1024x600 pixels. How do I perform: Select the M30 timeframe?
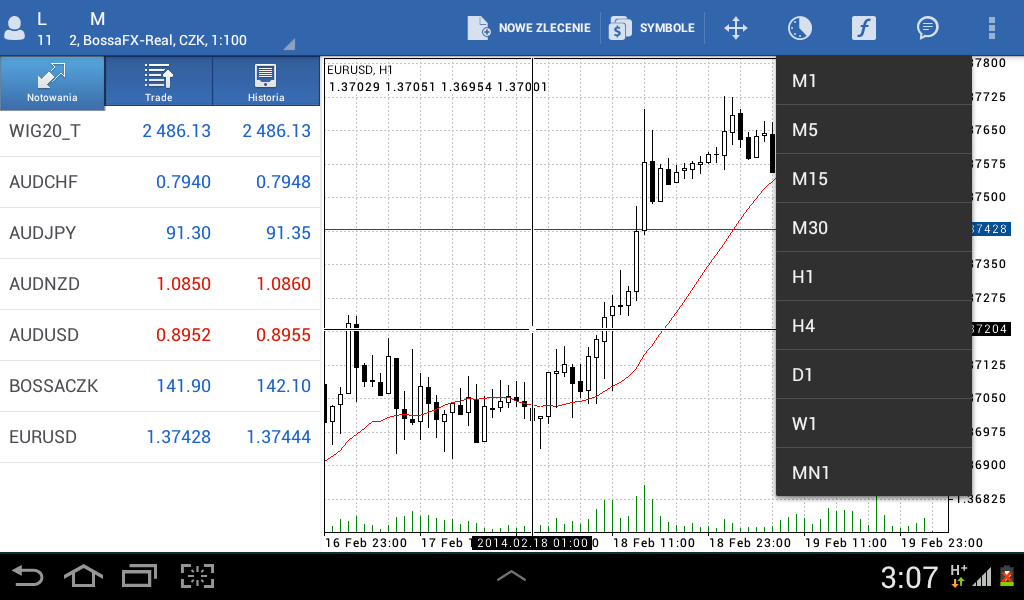point(873,228)
